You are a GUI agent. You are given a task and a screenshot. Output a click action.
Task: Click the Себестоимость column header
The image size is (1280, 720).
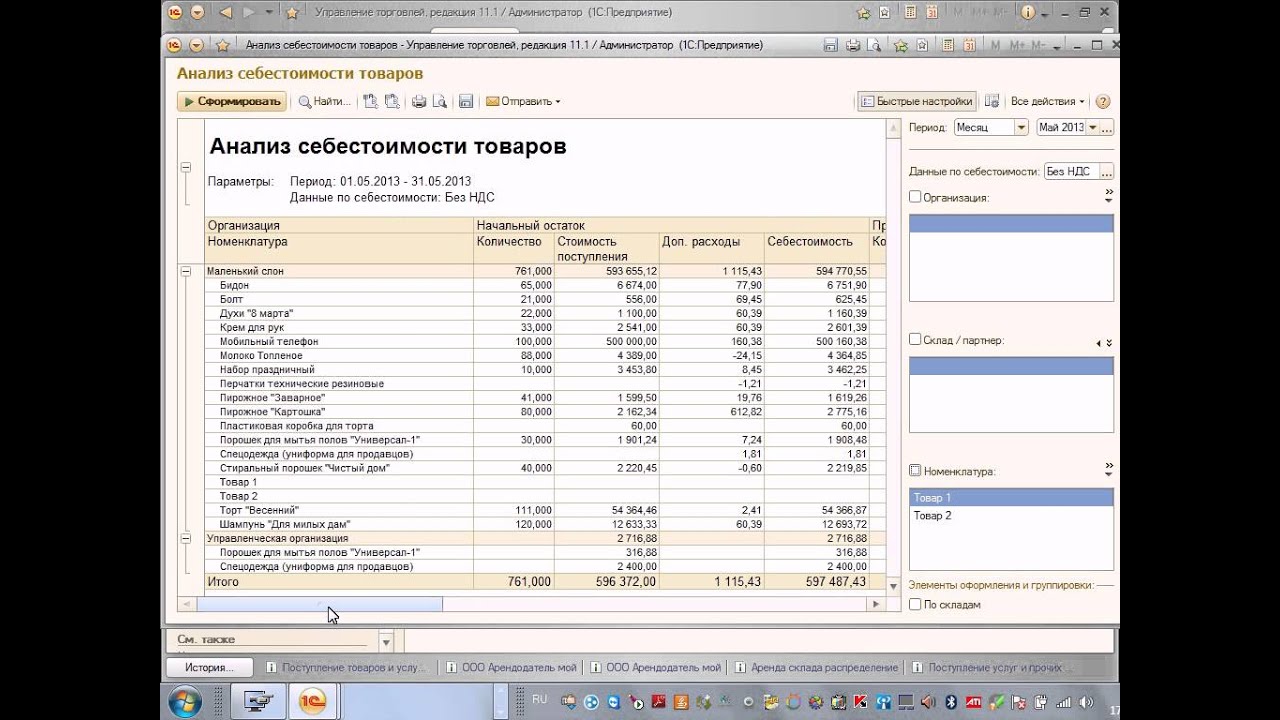coord(810,241)
